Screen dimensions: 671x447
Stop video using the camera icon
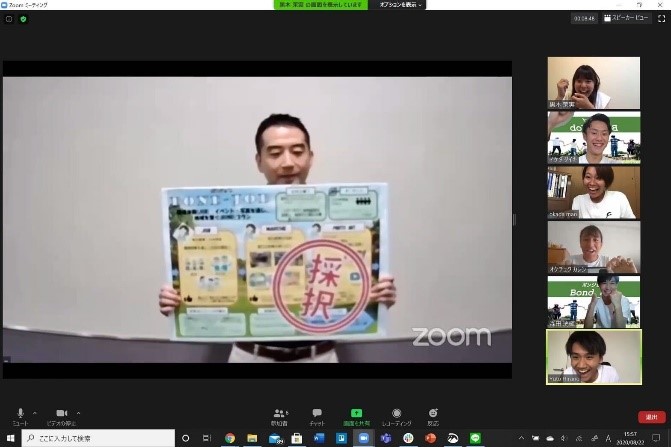tap(62, 417)
